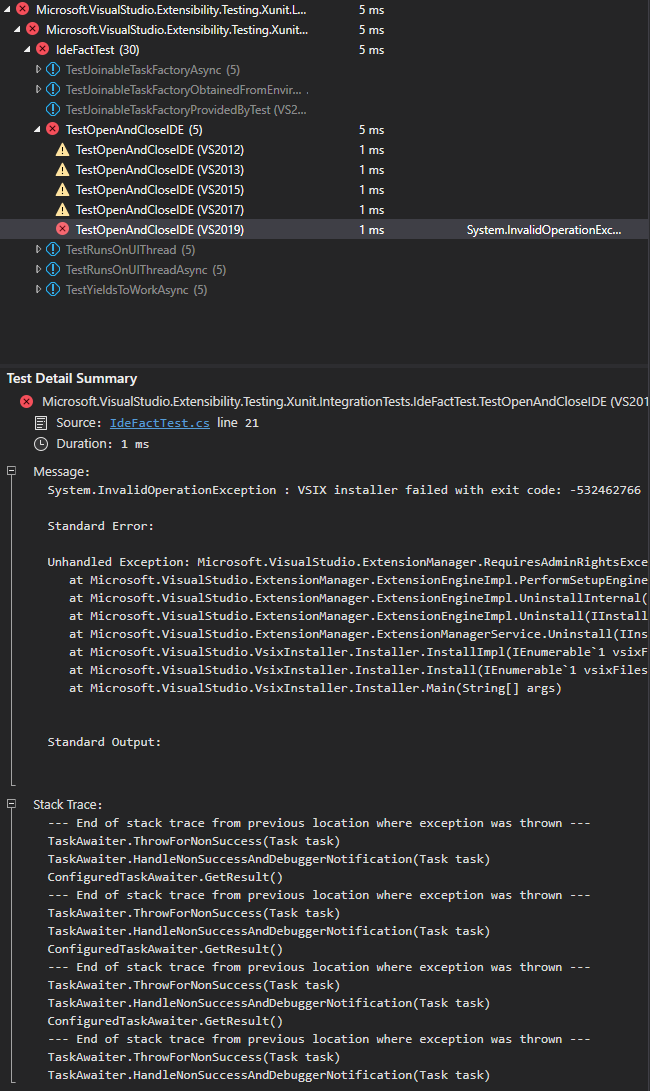Image resolution: width=650 pixels, height=1091 pixels.
Task: Click 'Duration: 1 ms' text
Action: [x=102, y=444]
